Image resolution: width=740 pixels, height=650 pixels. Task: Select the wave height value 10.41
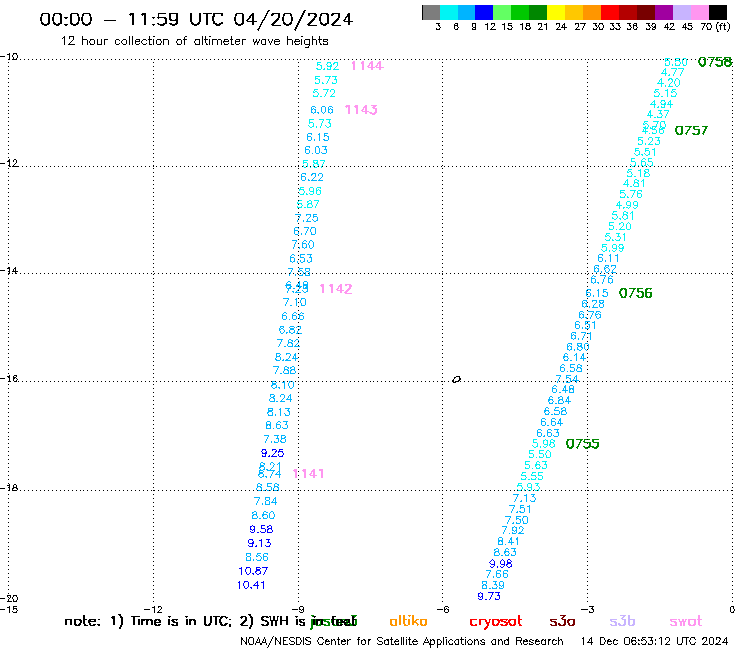[251, 585]
